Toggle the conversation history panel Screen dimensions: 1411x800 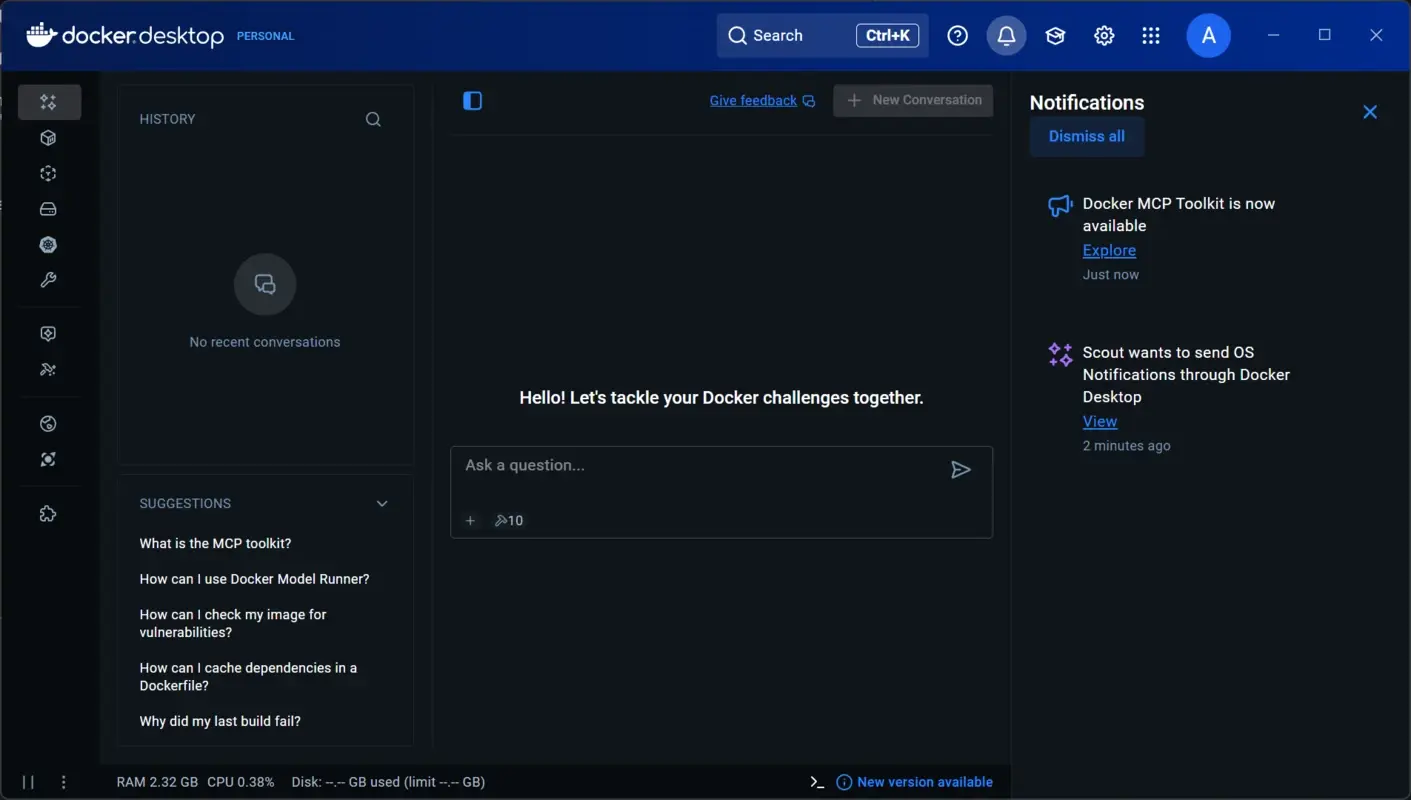472,100
